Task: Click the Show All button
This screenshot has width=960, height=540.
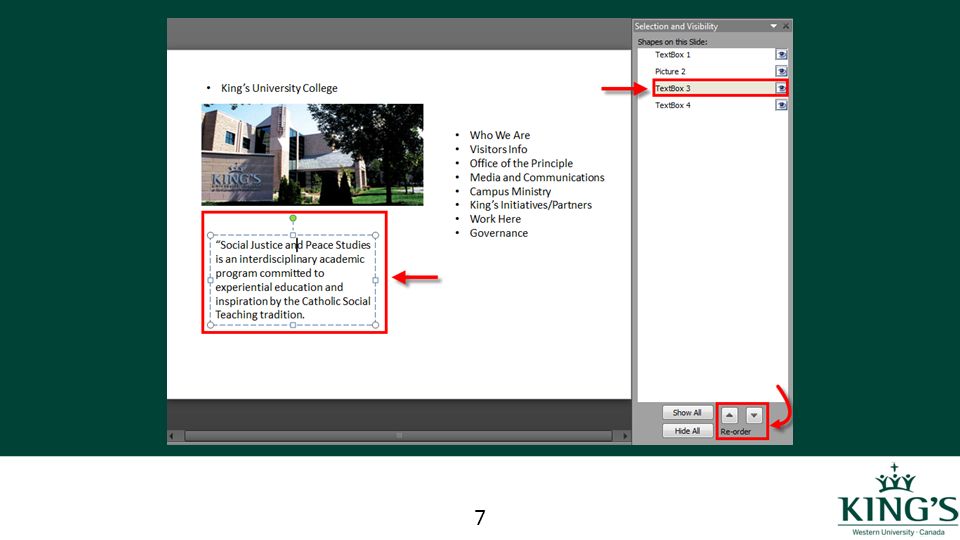Action: (687, 413)
